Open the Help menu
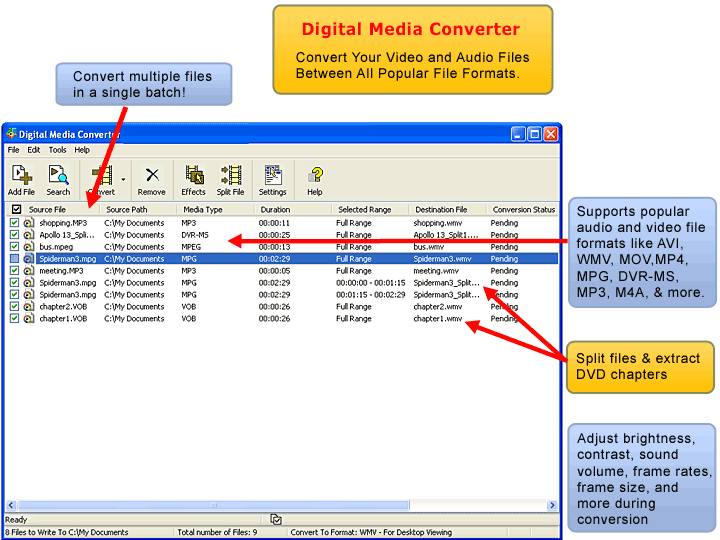 82,150
